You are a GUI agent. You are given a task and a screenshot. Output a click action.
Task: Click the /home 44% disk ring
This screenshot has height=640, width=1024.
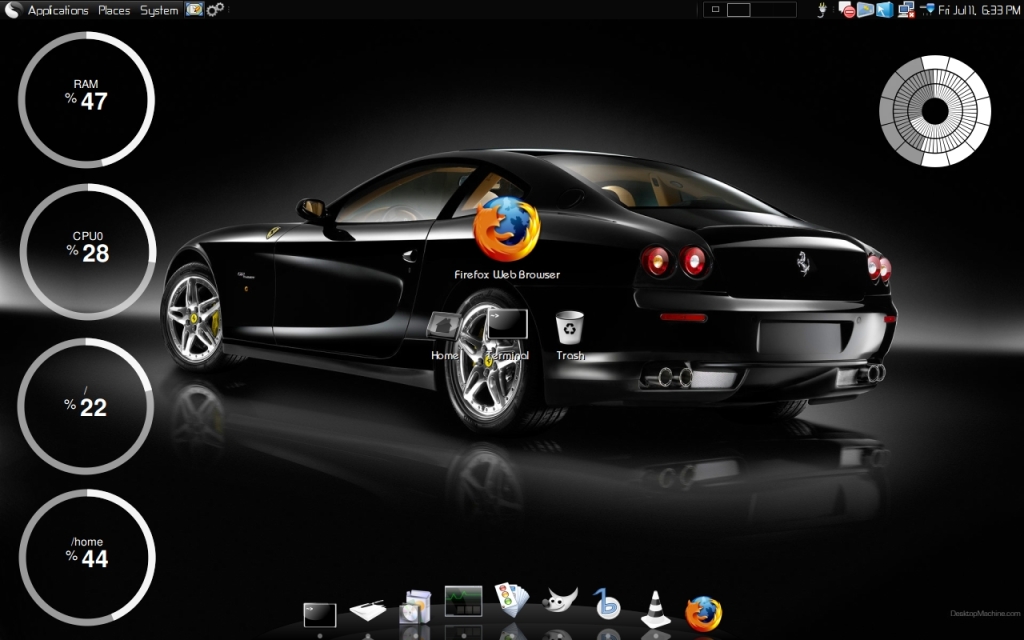point(87,557)
